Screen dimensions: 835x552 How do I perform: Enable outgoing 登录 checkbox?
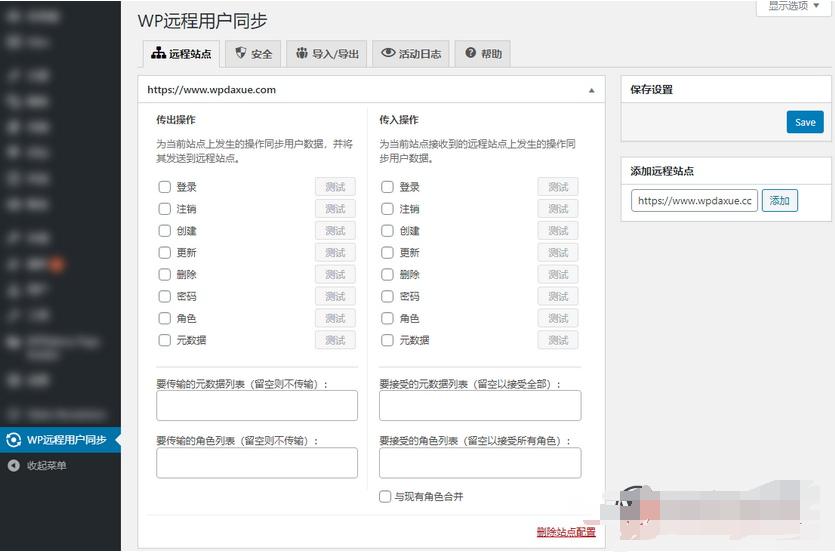tap(165, 187)
